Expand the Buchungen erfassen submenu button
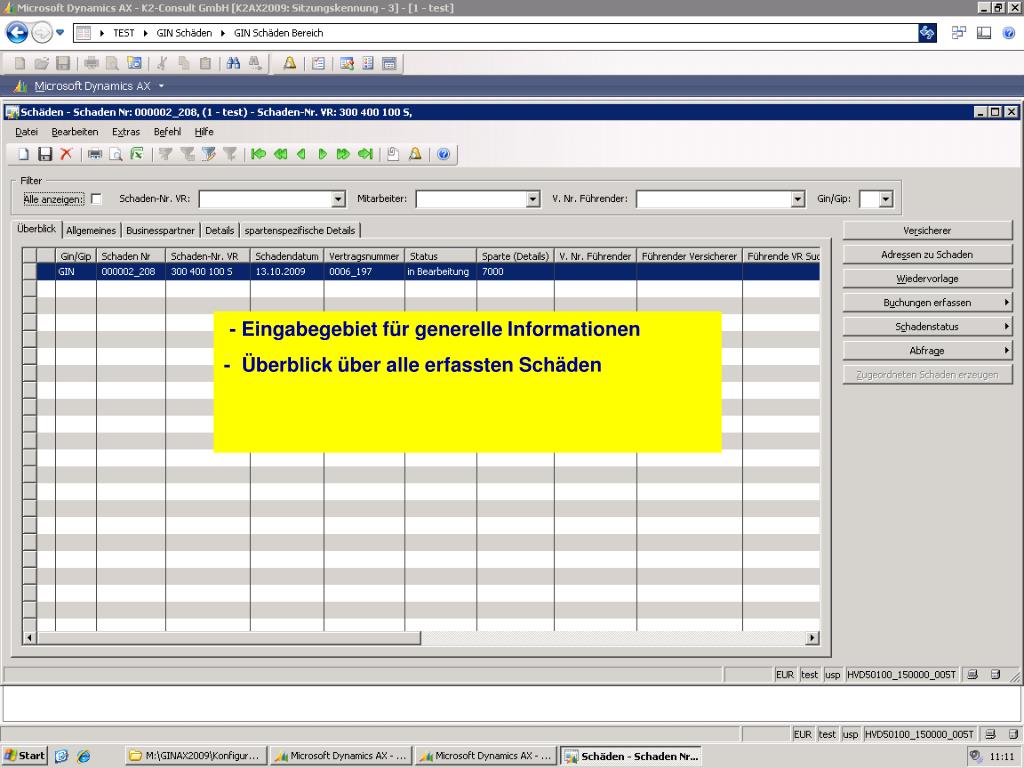Image resolution: width=1024 pixels, height=768 pixels. pos(927,302)
